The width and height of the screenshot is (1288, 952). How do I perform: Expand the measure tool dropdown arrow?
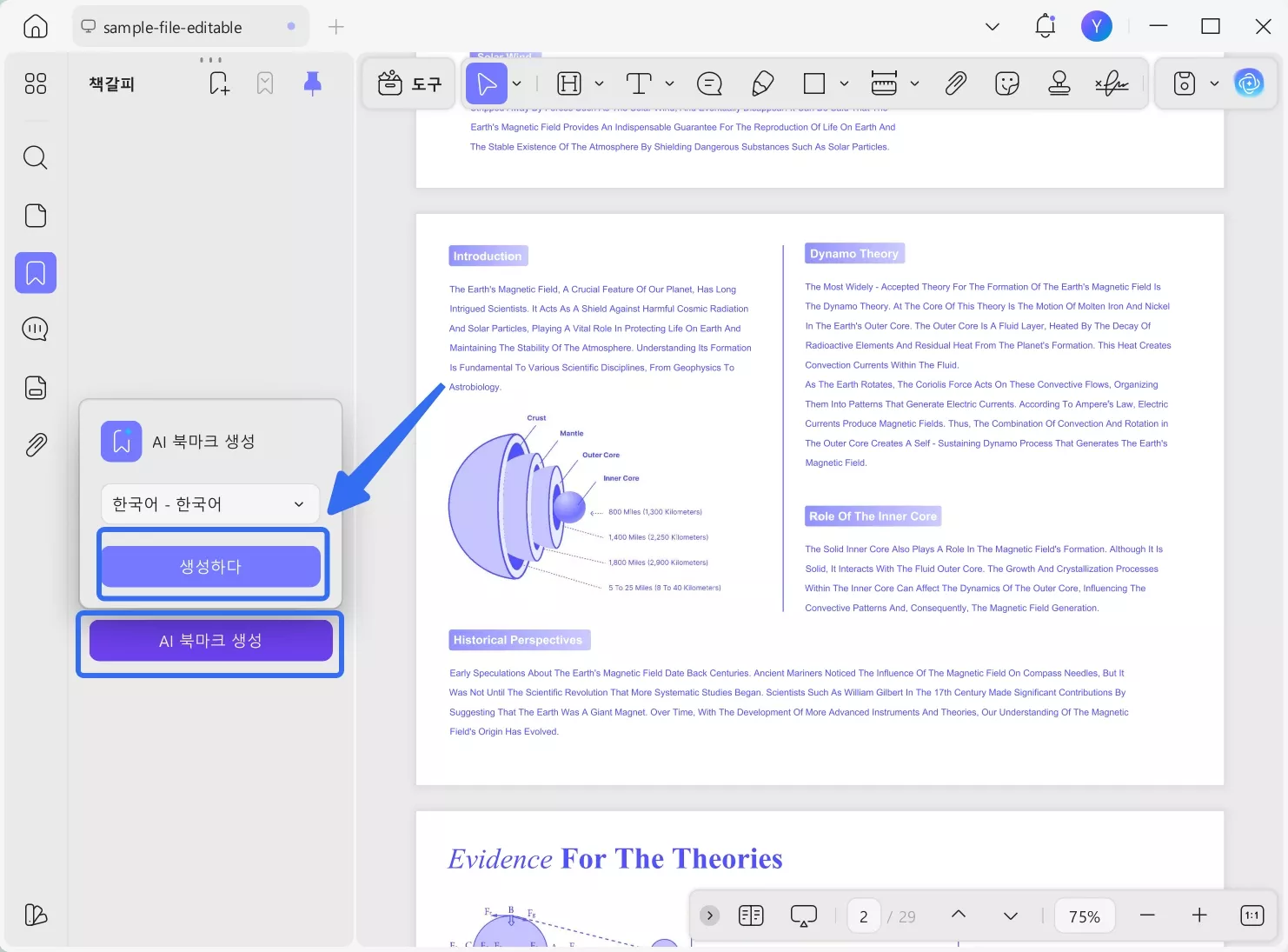tap(914, 83)
